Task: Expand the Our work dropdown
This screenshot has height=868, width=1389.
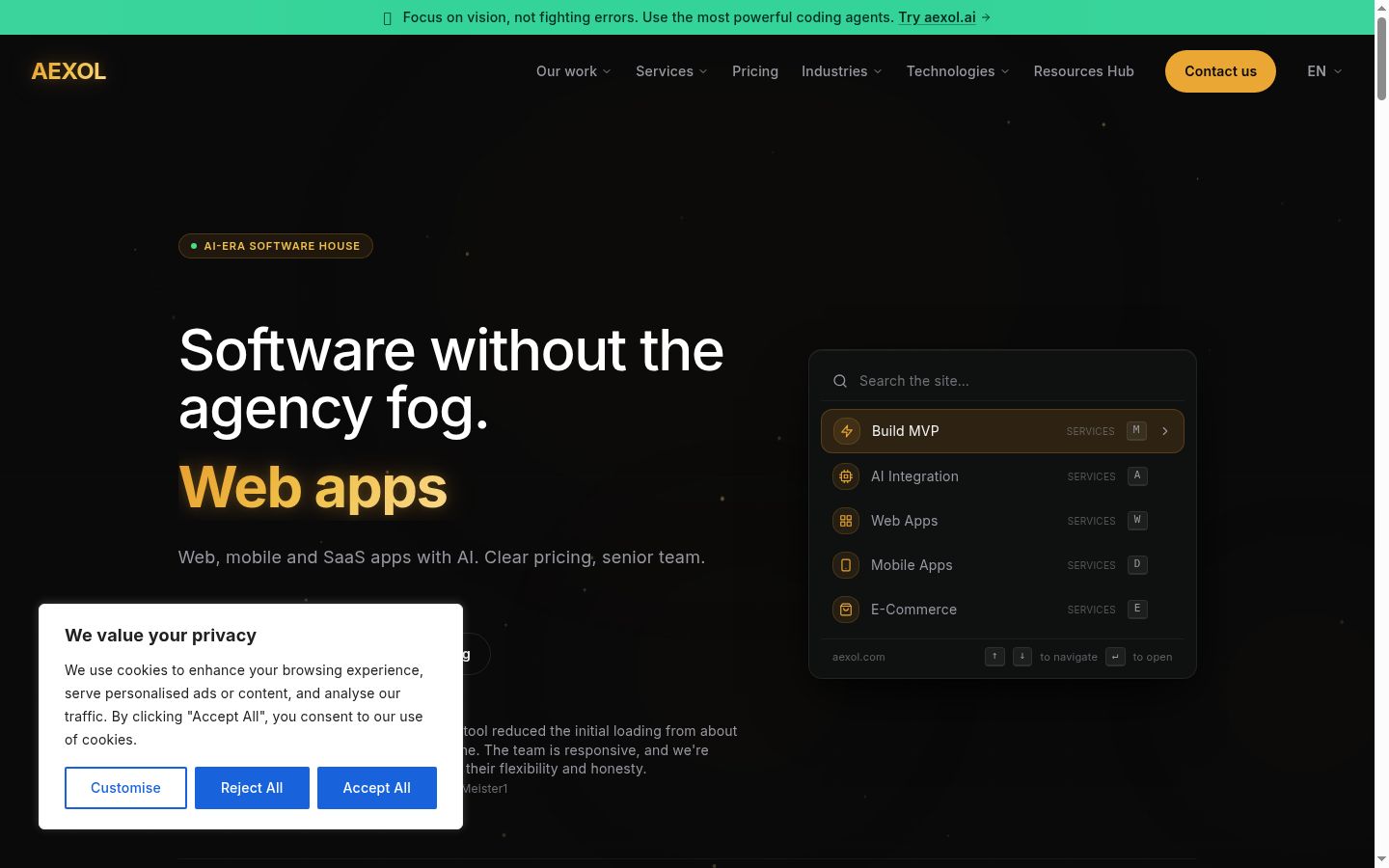Action: pyautogui.click(x=574, y=71)
